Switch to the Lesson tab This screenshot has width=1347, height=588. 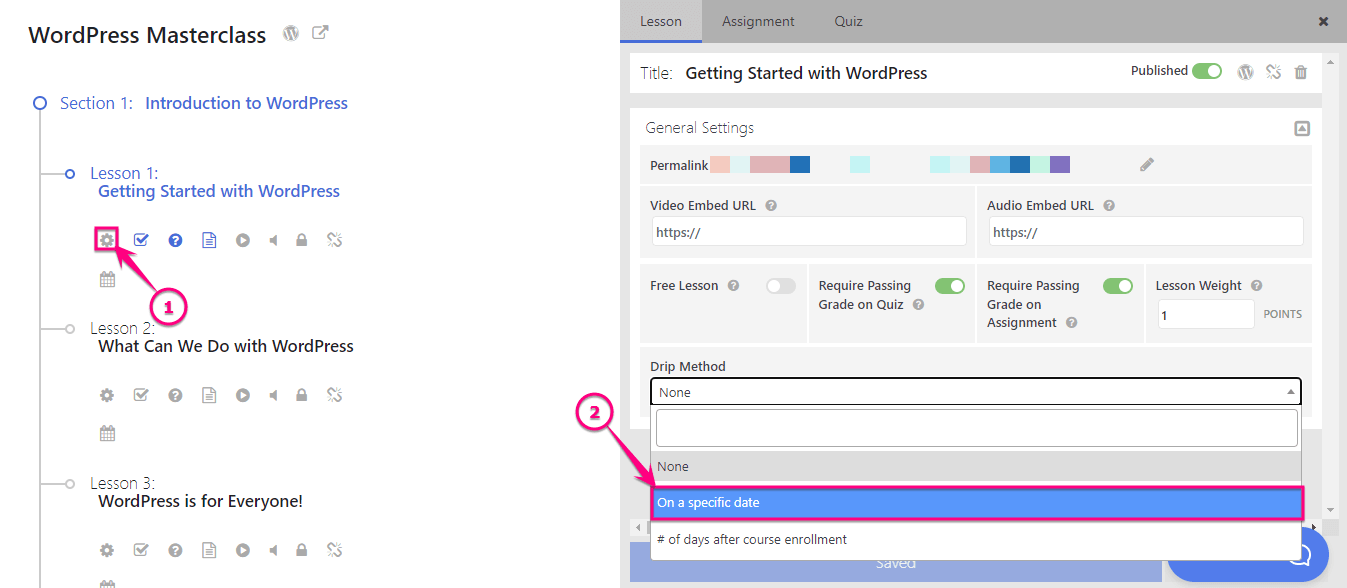[x=661, y=21]
